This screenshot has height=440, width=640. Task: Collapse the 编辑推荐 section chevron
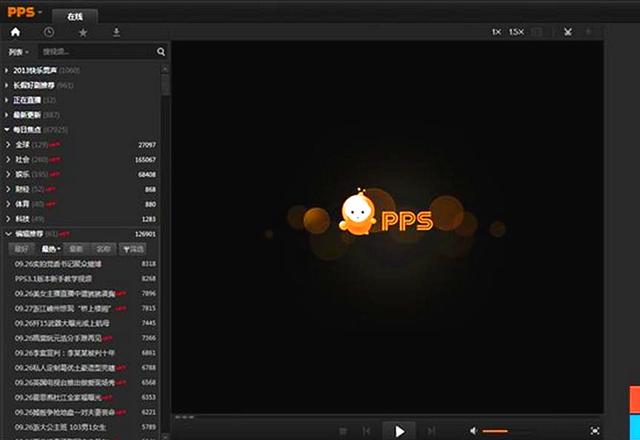[8, 234]
